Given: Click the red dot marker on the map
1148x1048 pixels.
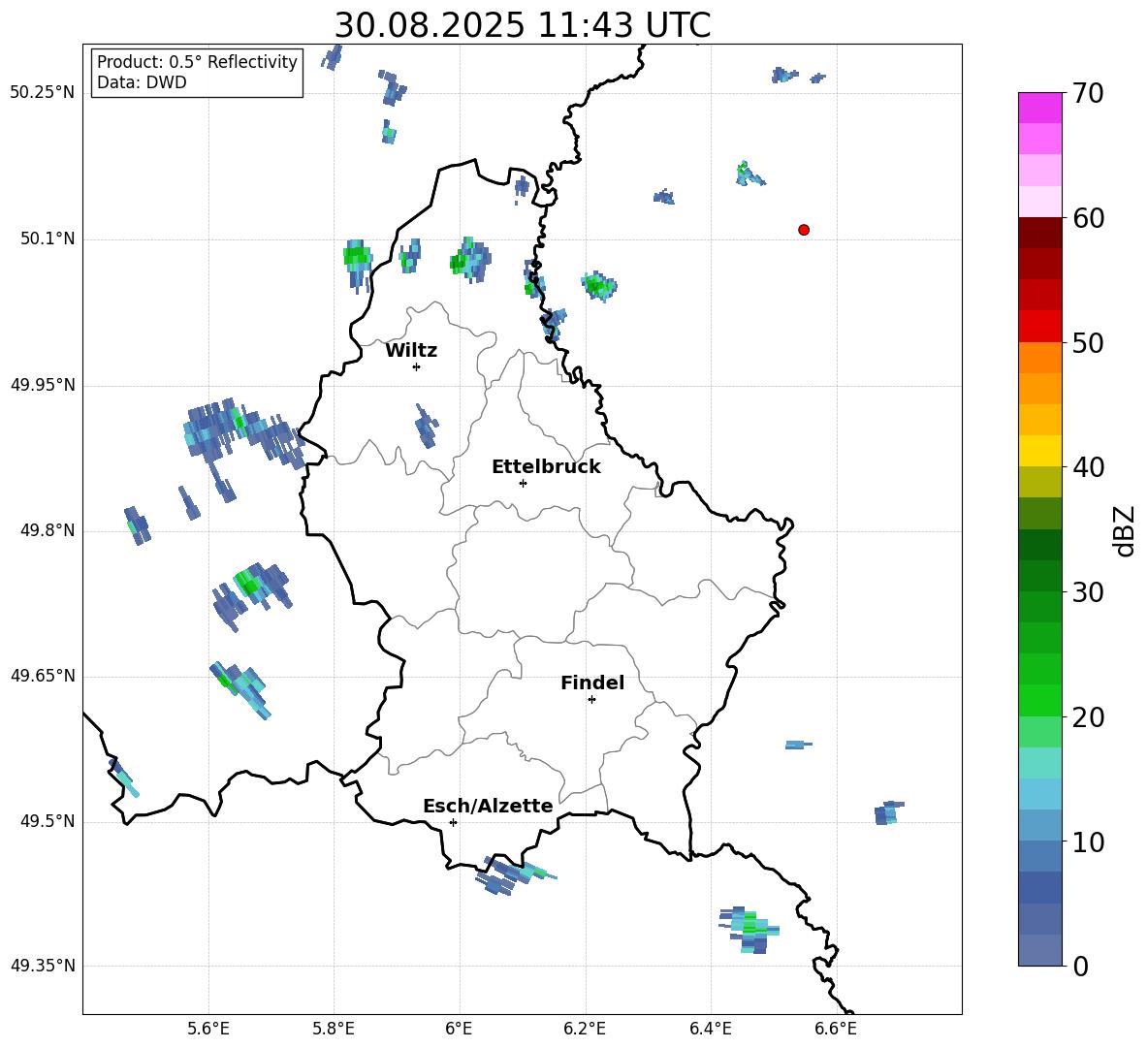Looking at the screenshot, I should click(x=804, y=230).
